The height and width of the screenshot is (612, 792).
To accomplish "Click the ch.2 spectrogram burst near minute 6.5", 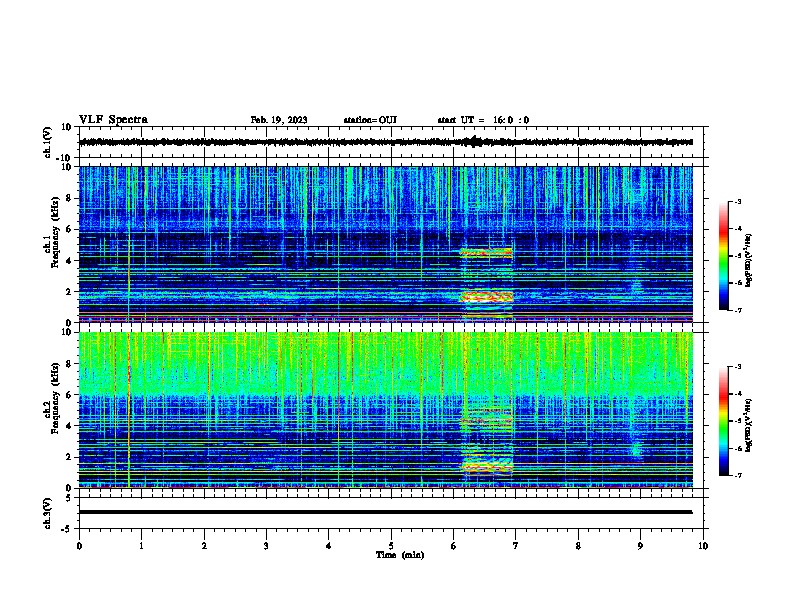I will [487, 442].
